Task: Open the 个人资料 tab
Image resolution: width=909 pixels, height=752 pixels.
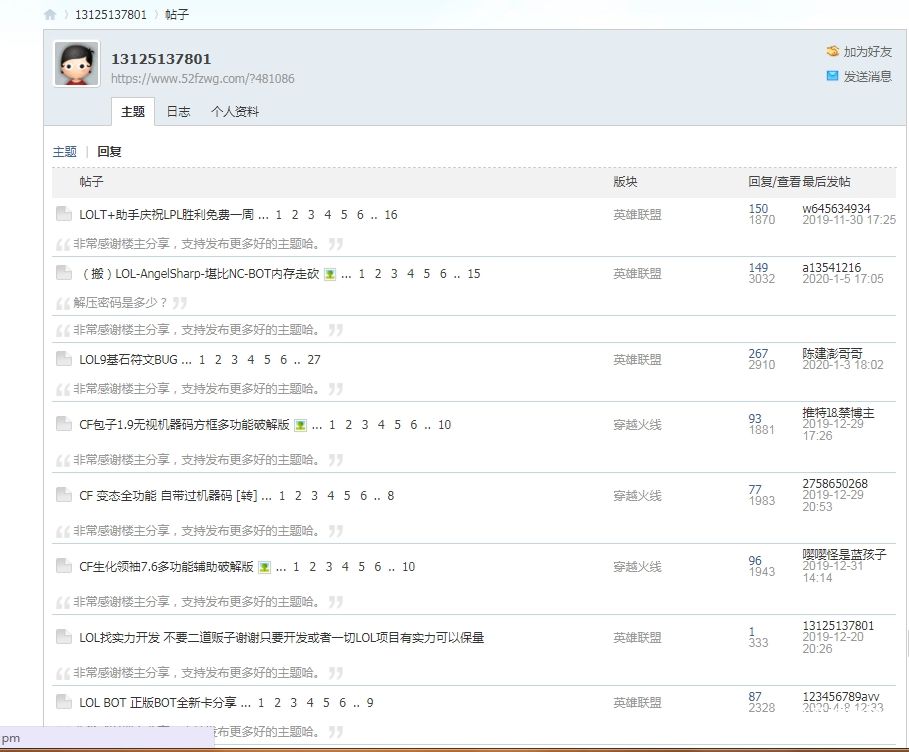Action: (234, 112)
